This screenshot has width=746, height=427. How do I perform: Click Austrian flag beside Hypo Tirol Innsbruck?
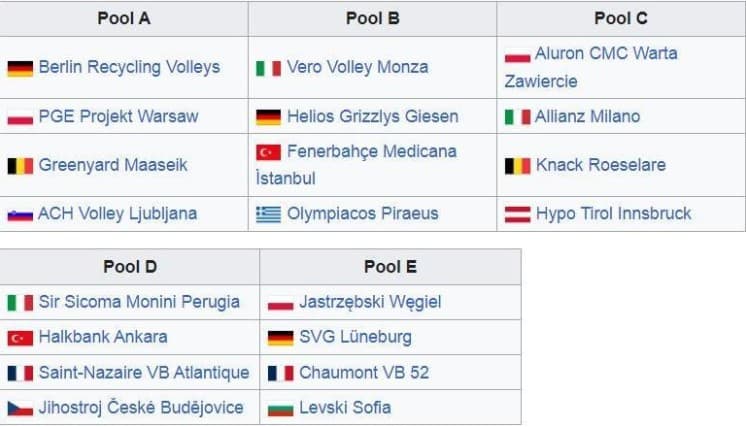(x=517, y=214)
